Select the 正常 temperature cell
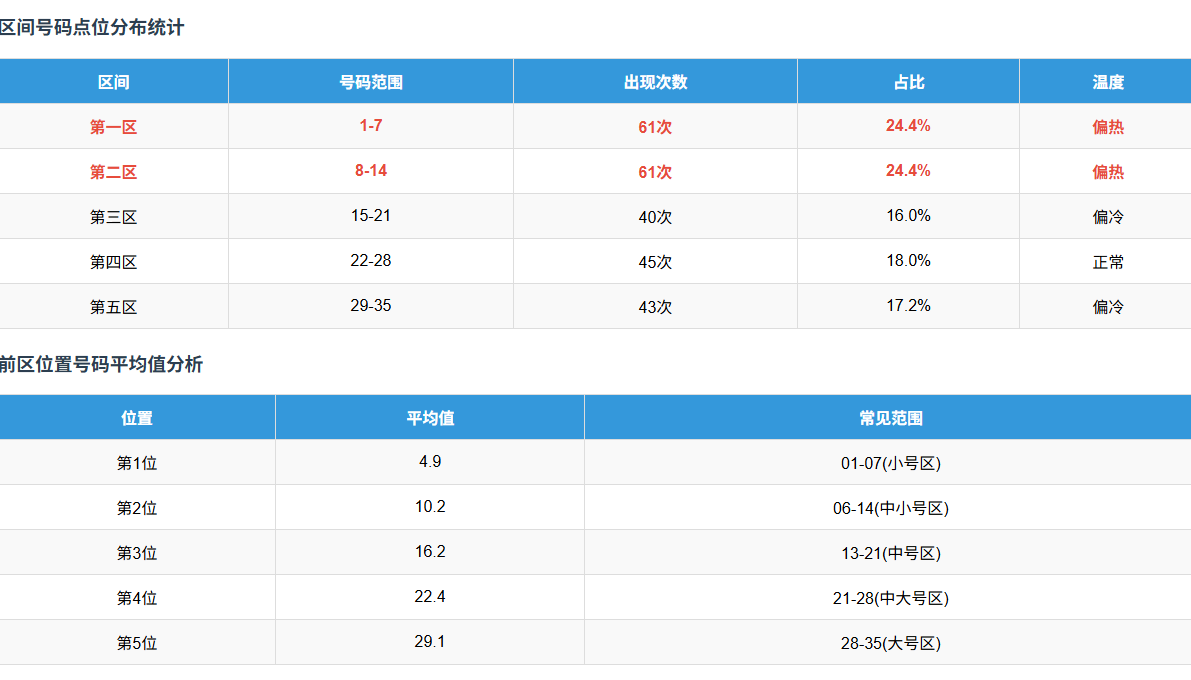 pos(1108,262)
